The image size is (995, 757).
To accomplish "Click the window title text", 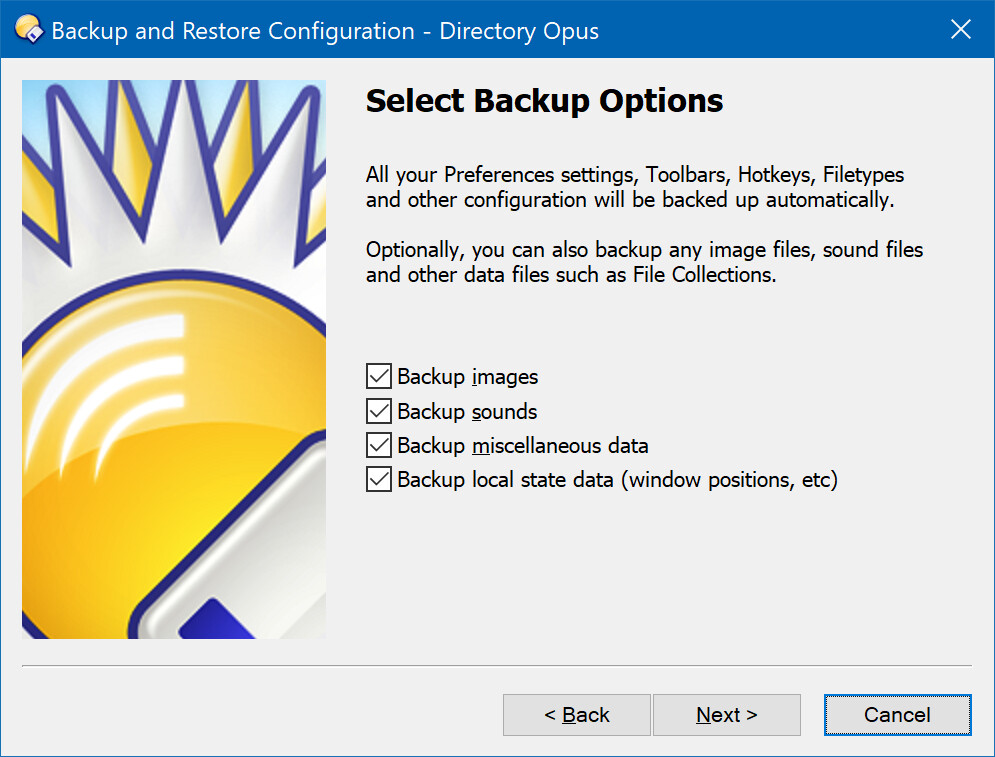I will coord(325,31).
